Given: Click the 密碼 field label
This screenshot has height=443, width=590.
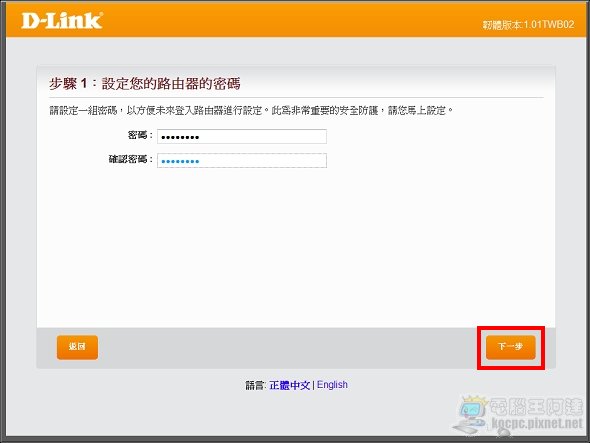Looking at the screenshot, I should [140, 135].
